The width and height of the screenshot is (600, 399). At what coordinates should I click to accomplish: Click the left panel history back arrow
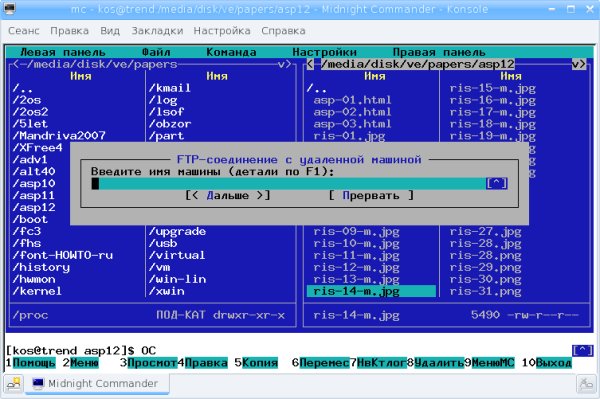click(x=16, y=64)
